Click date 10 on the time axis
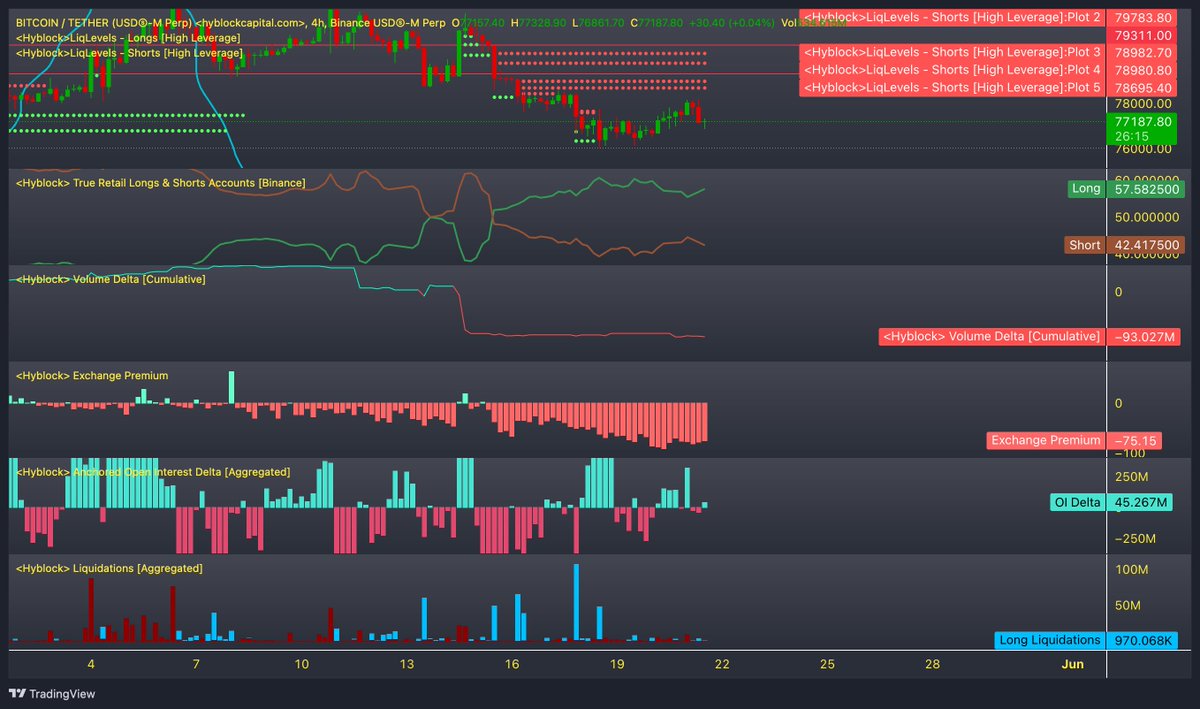 [x=301, y=664]
